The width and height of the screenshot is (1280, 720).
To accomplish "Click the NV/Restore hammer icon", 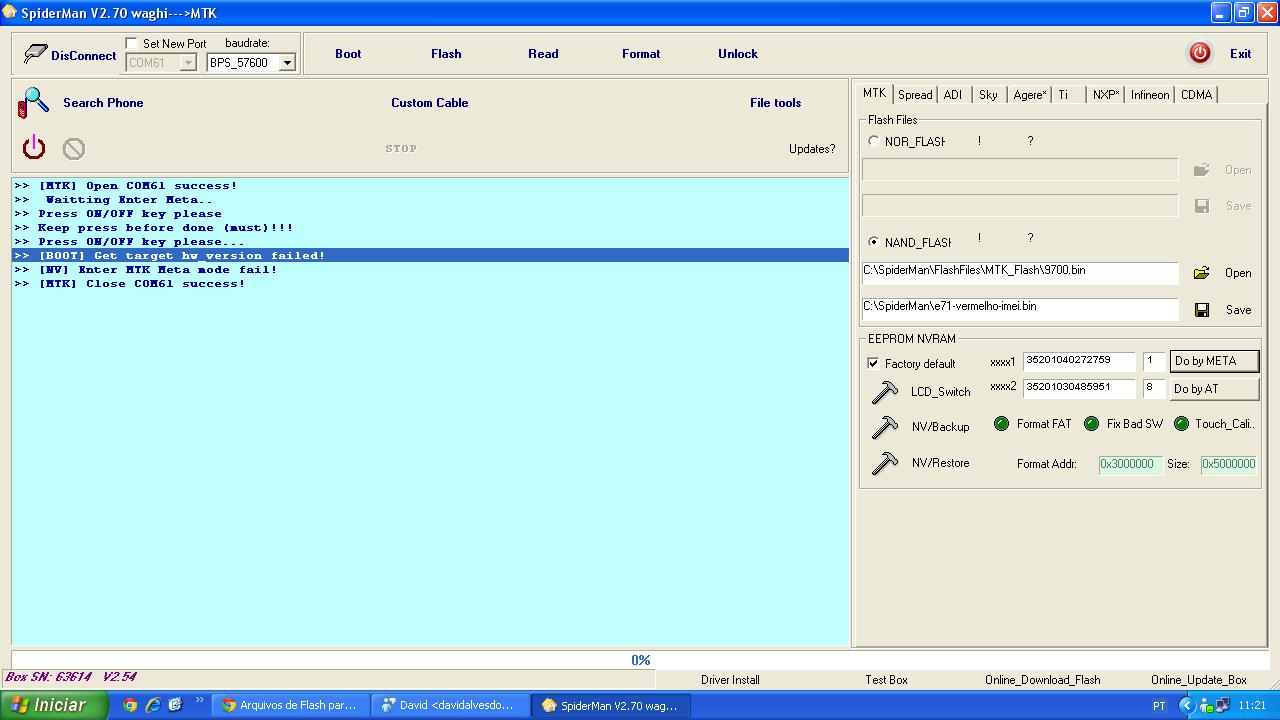I will point(885,463).
